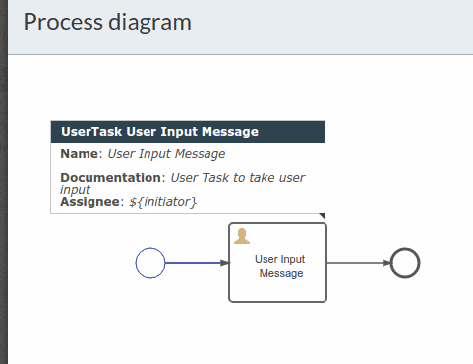Click the 'User Input Message' label inside task
The image size is (473, 364).
click(280, 266)
